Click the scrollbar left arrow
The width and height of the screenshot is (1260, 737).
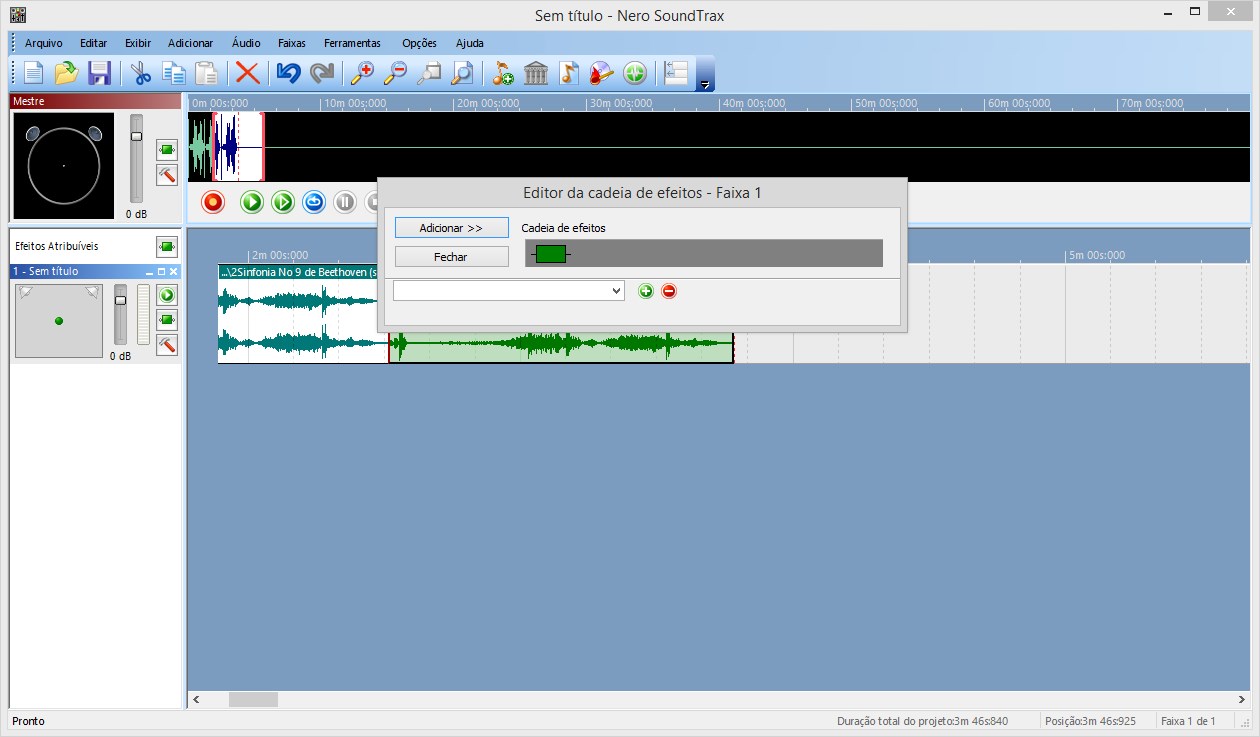(x=196, y=700)
